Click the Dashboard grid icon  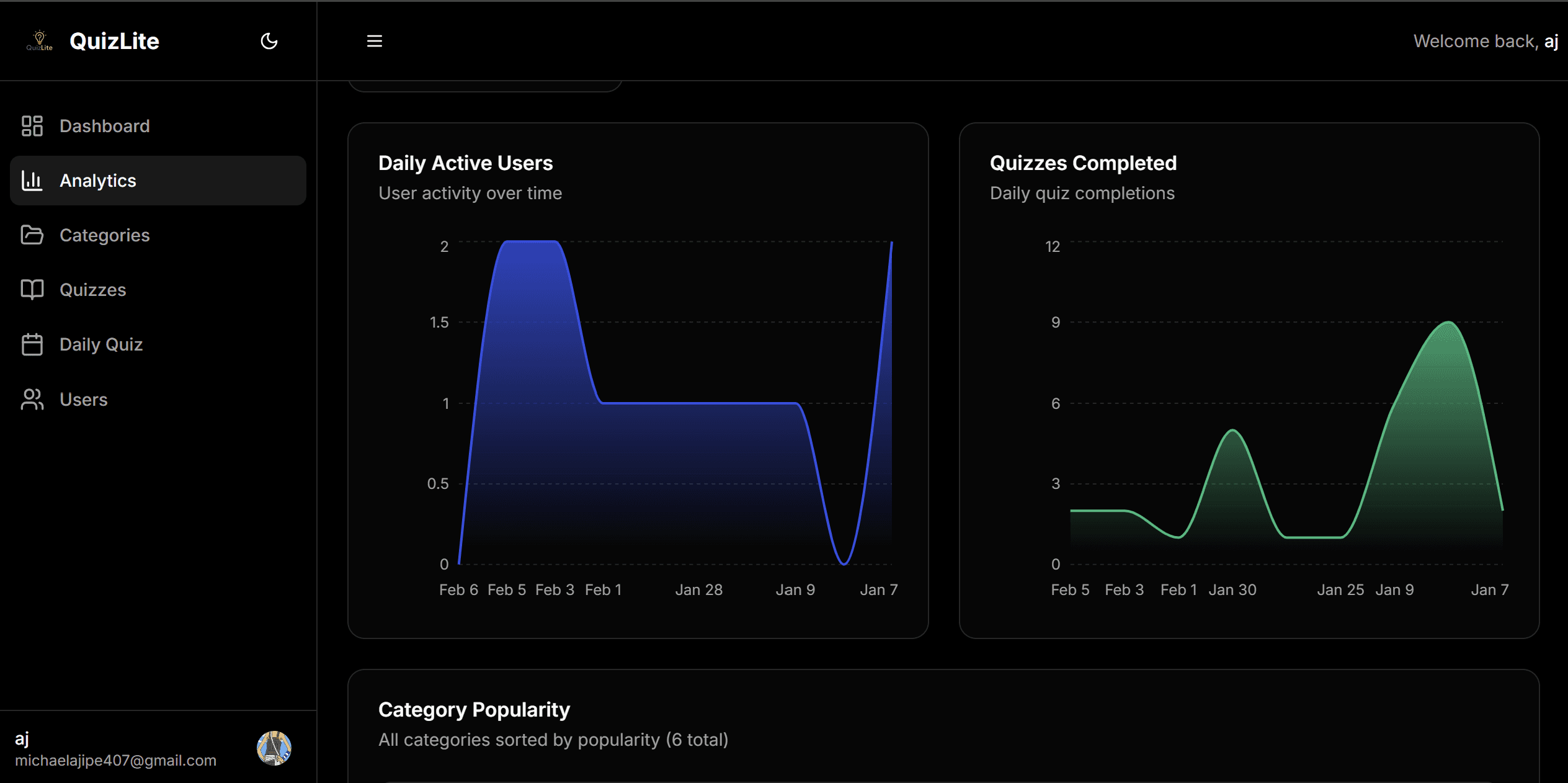tap(32, 126)
